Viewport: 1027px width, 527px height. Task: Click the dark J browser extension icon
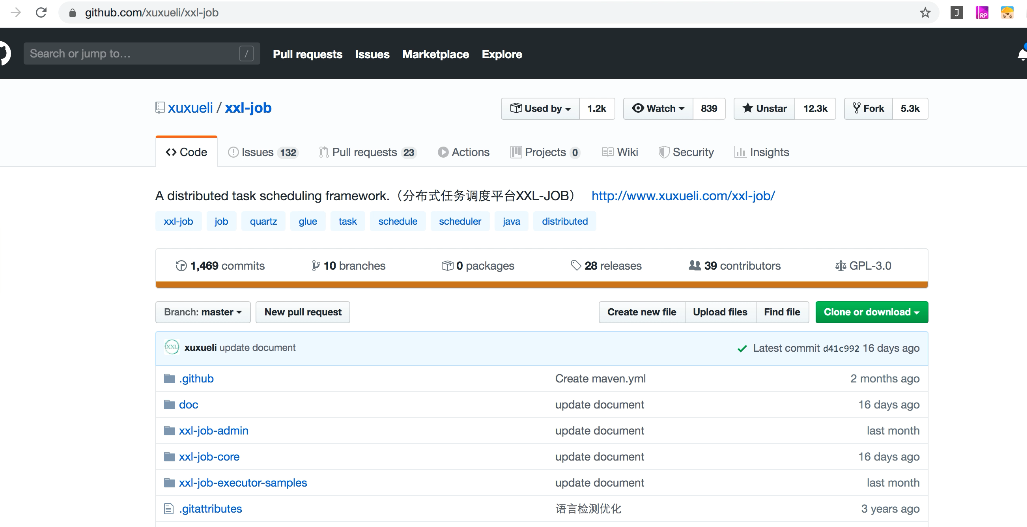pyautogui.click(x=956, y=12)
